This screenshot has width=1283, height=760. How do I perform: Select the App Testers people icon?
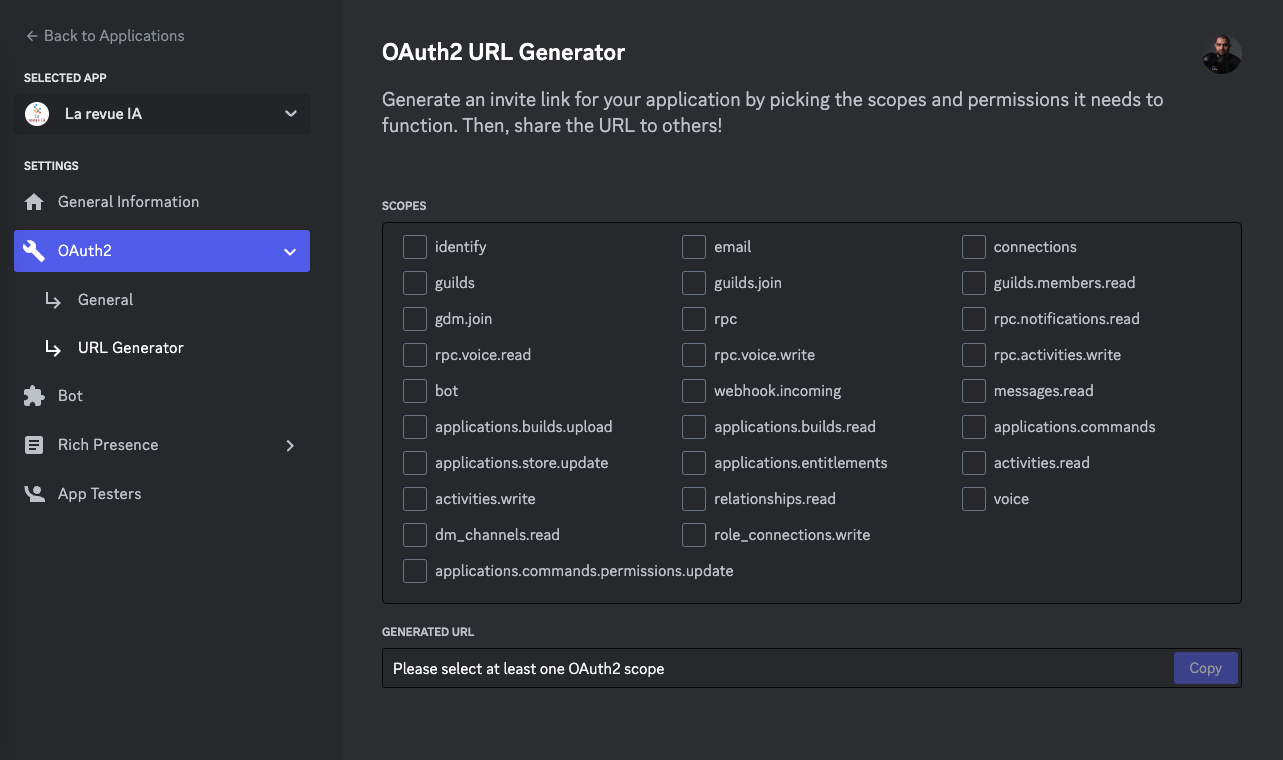click(35, 493)
